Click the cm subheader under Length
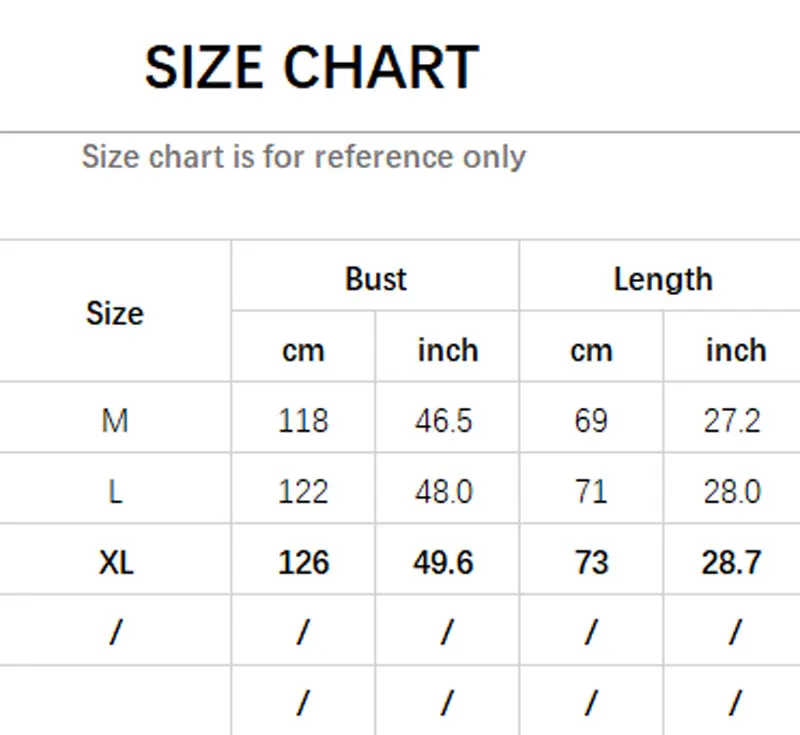This screenshot has width=800, height=735. (591, 350)
